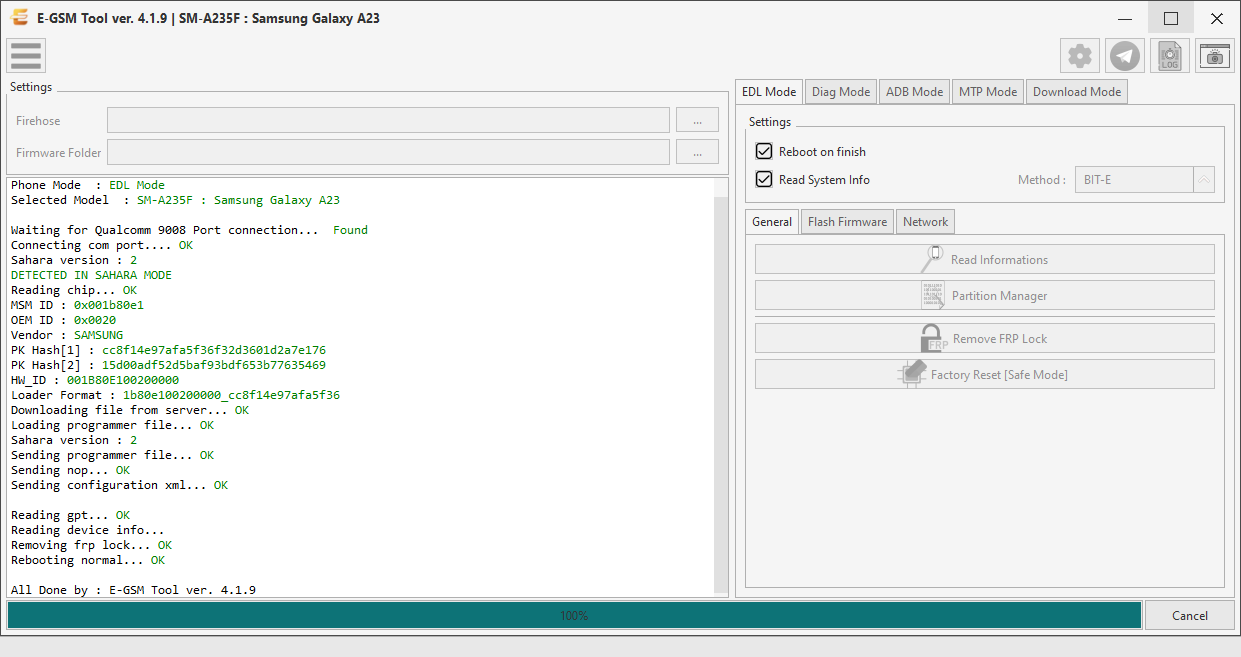The height and width of the screenshot is (657, 1241).
Task: Toggle the Reboot on finish checkbox
Action: [x=764, y=152]
